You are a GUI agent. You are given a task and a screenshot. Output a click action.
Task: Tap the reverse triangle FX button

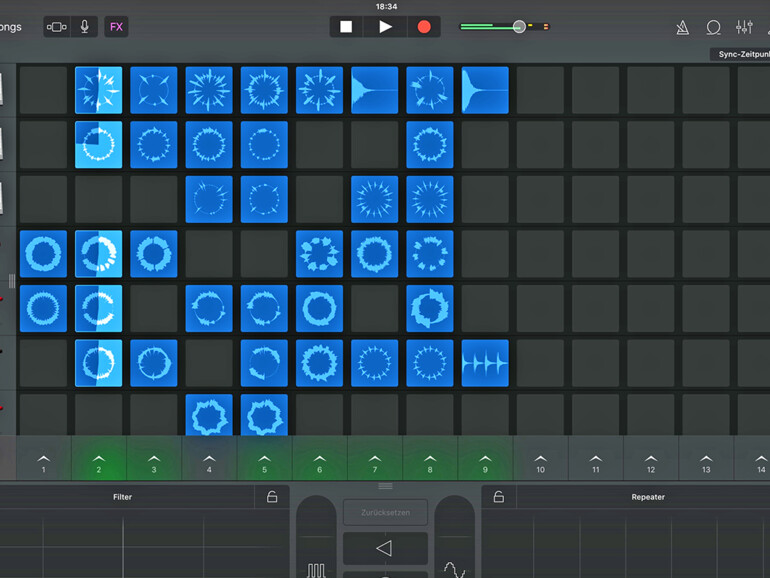[x=385, y=548]
